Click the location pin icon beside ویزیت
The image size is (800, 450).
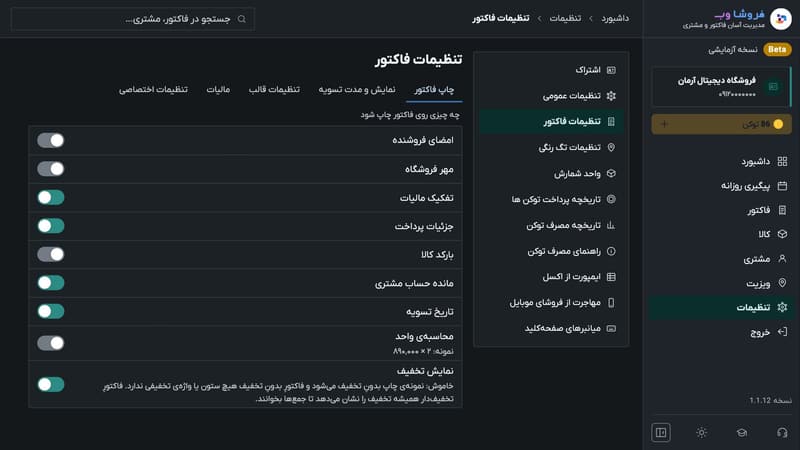782,283
